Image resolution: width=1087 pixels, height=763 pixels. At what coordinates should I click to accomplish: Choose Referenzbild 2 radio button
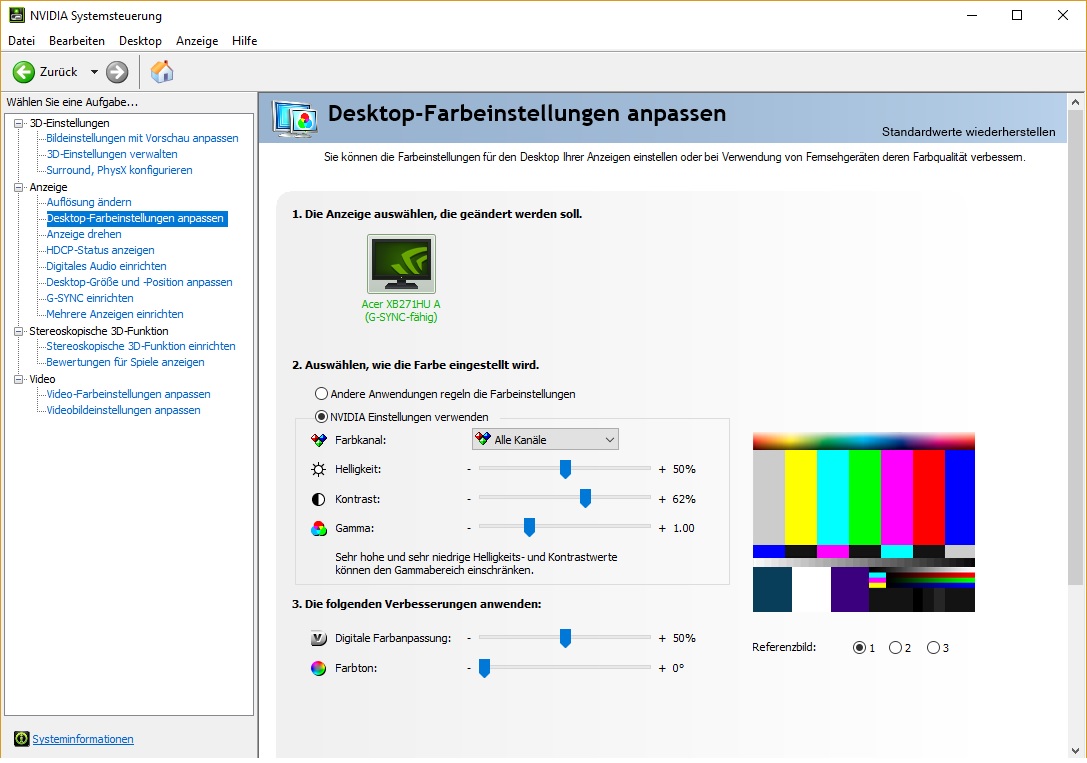point(895,647)
